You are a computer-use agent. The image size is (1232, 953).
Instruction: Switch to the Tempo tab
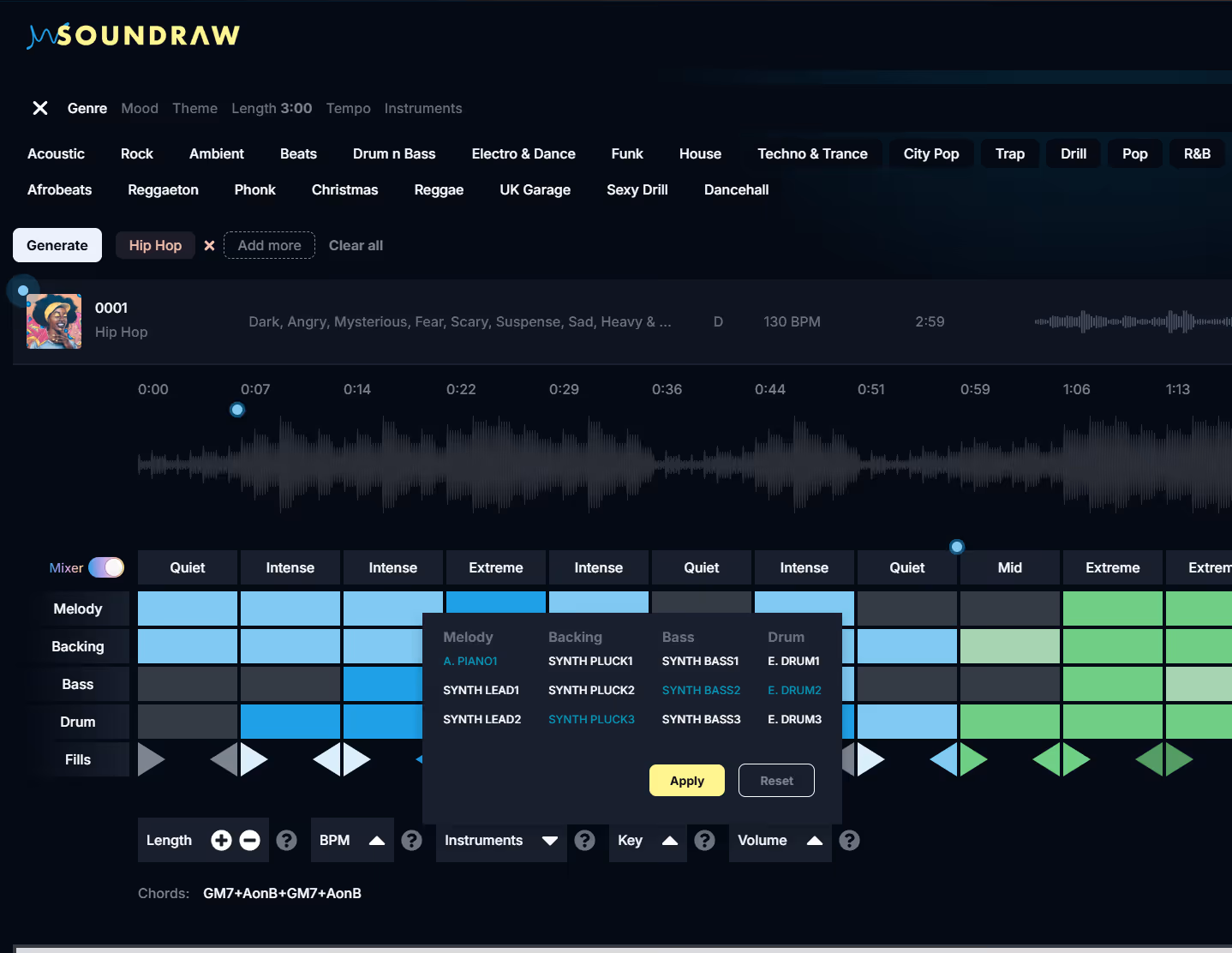click(x=348, y=108)
